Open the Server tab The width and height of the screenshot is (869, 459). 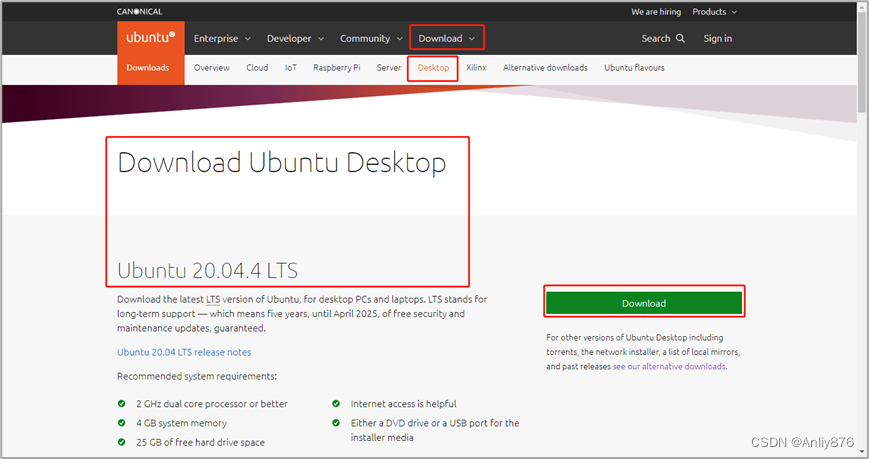tap(389, 68)
